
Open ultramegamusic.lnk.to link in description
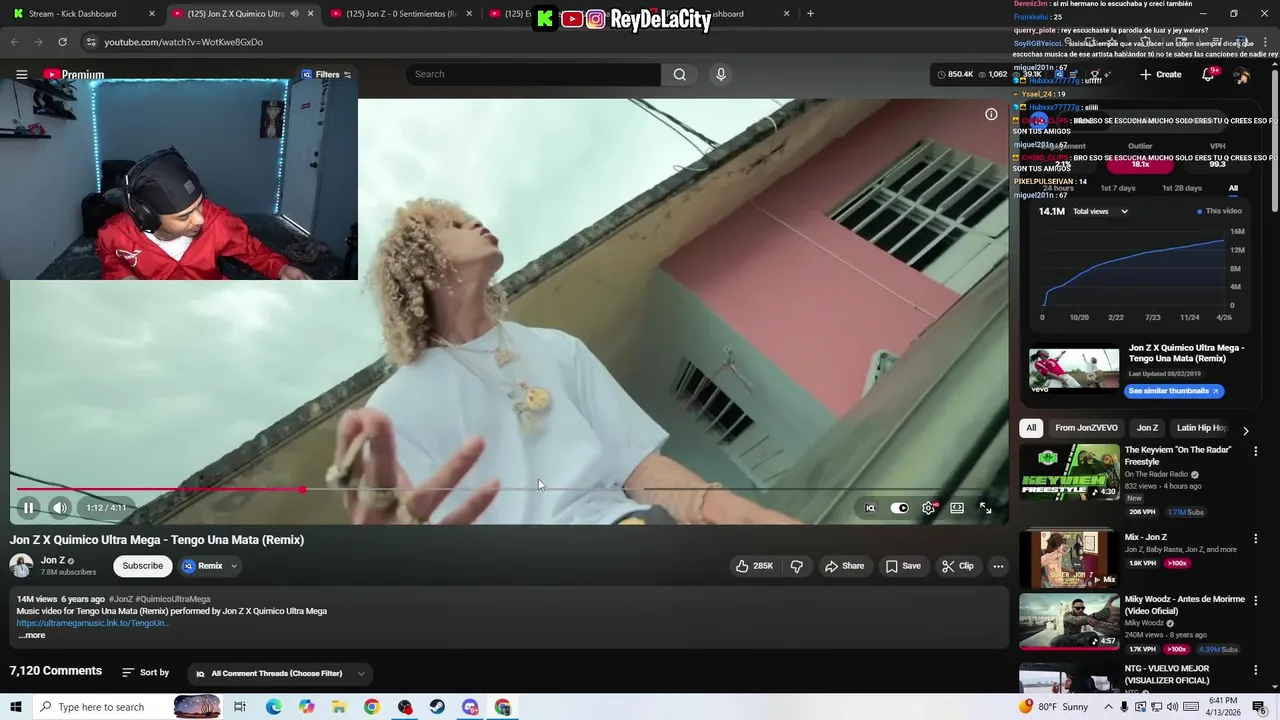[93, 623]
